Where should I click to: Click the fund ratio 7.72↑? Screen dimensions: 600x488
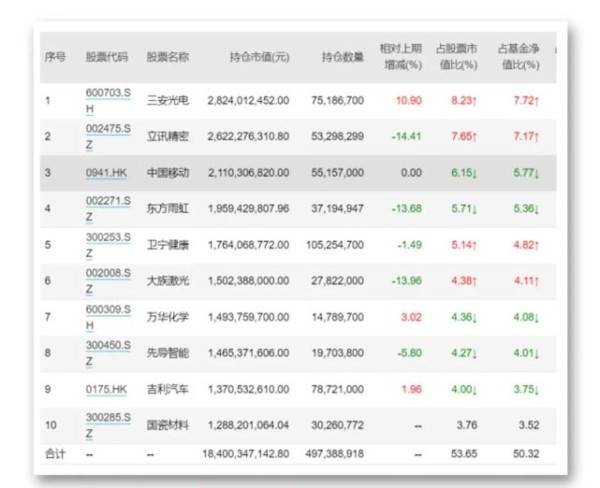[x=526, y=101]
